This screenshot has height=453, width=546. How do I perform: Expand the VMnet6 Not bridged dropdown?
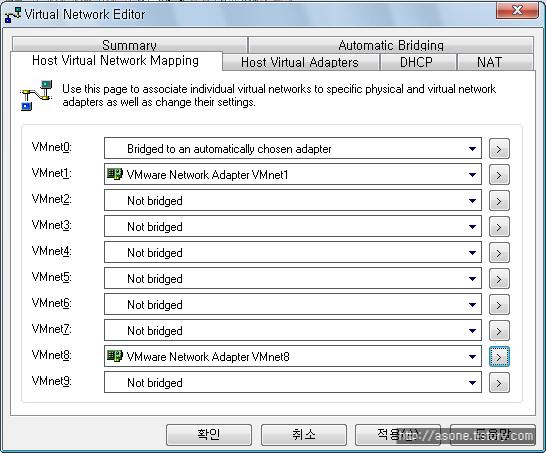292,305
